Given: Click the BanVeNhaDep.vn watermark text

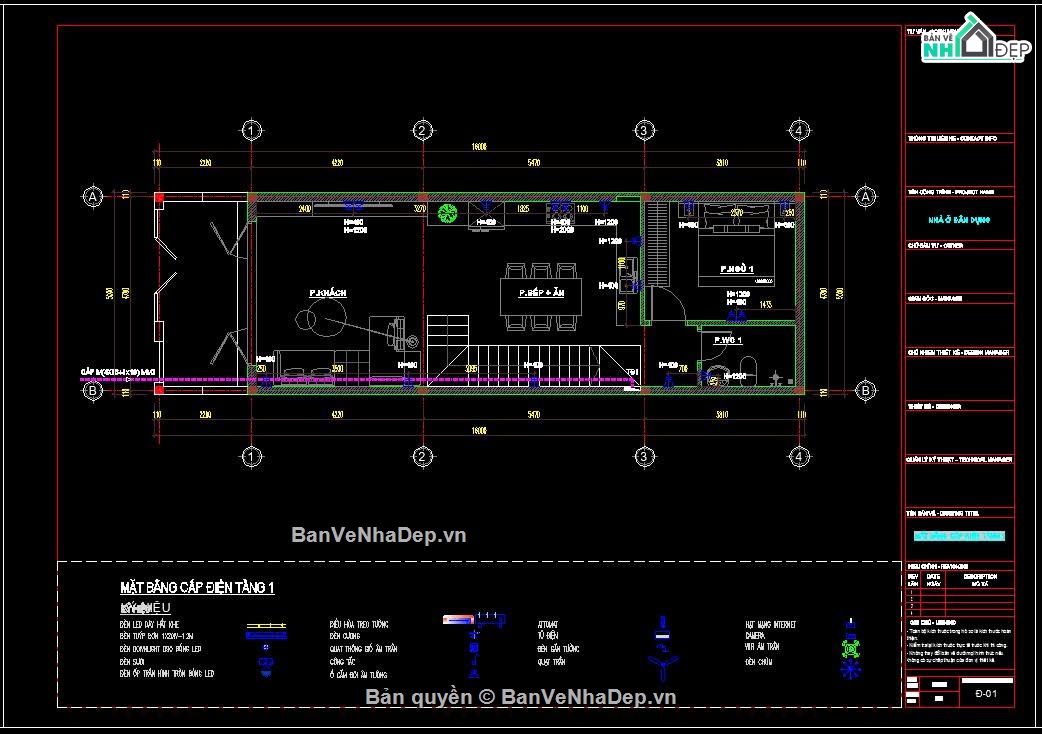Looking at the screenshot, I should [x=379, y=535].
